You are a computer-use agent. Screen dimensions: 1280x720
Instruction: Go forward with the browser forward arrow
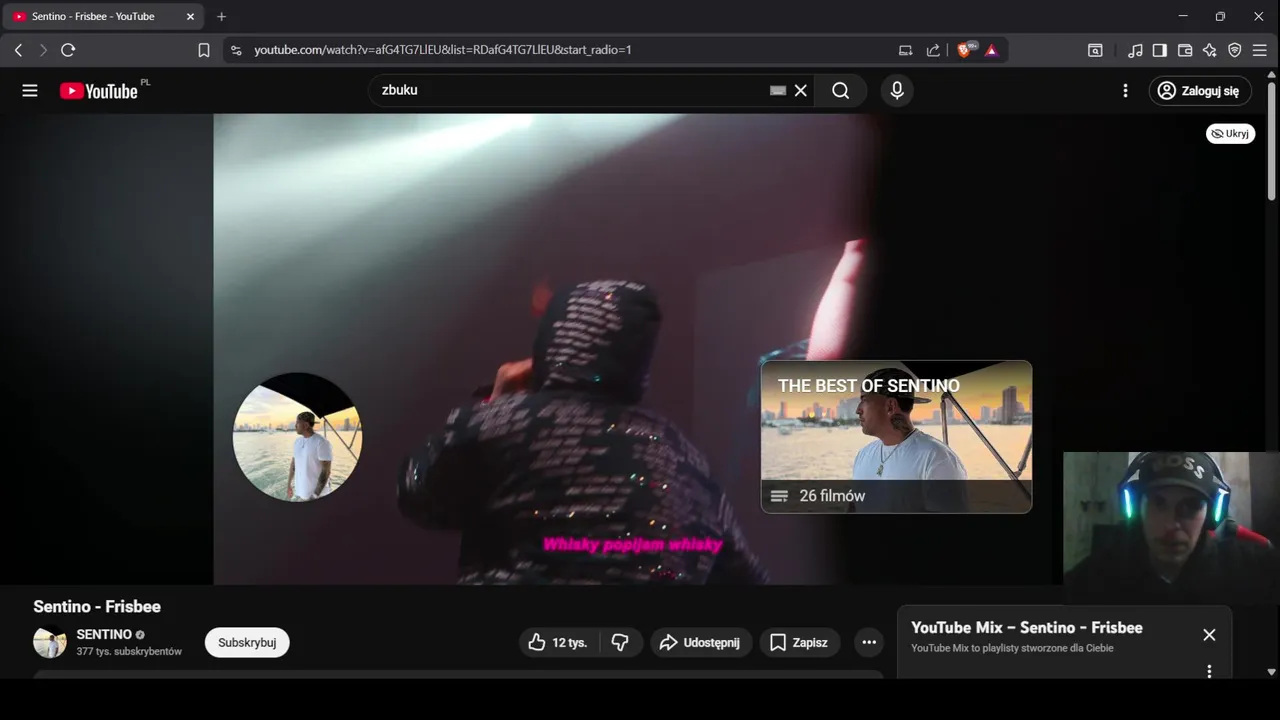pyautogui.click(x=43, y=50)
